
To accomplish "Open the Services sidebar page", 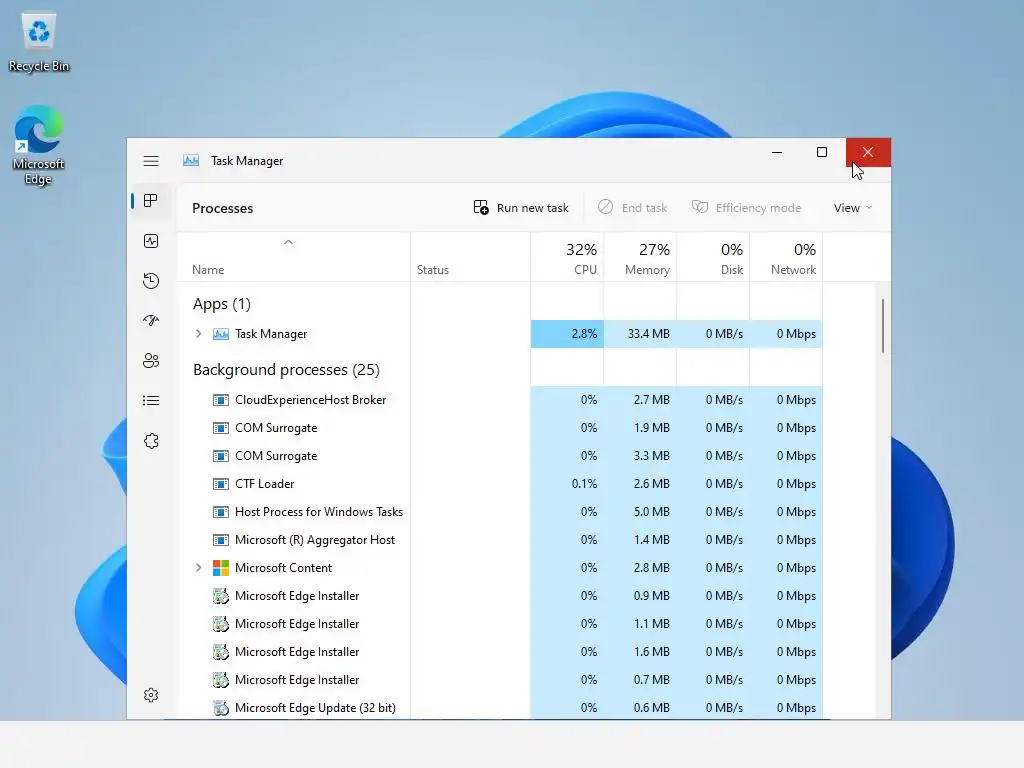I will point(151,441).
